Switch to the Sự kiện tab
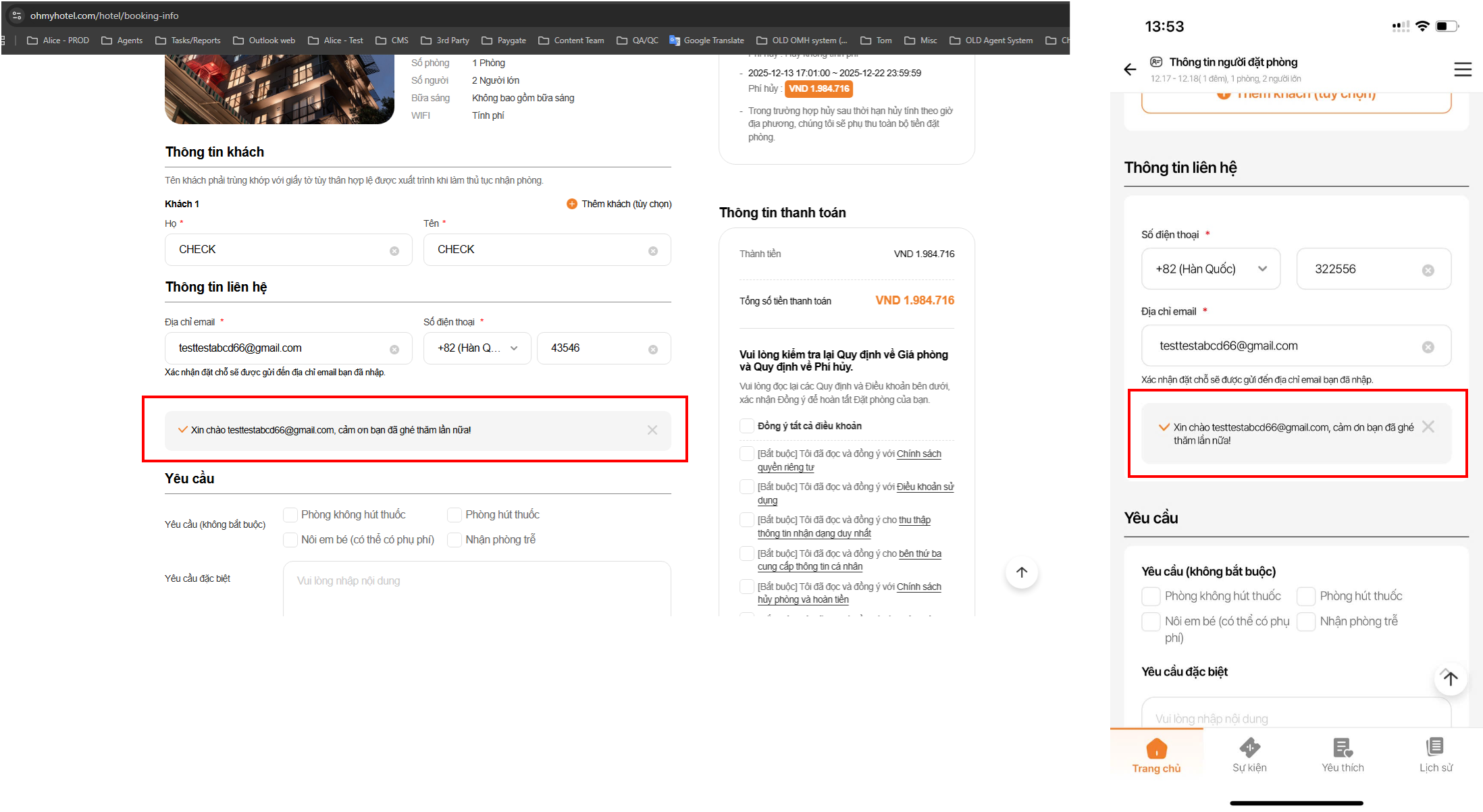Screen dimensions: 1483x812 pos(1249,755)
